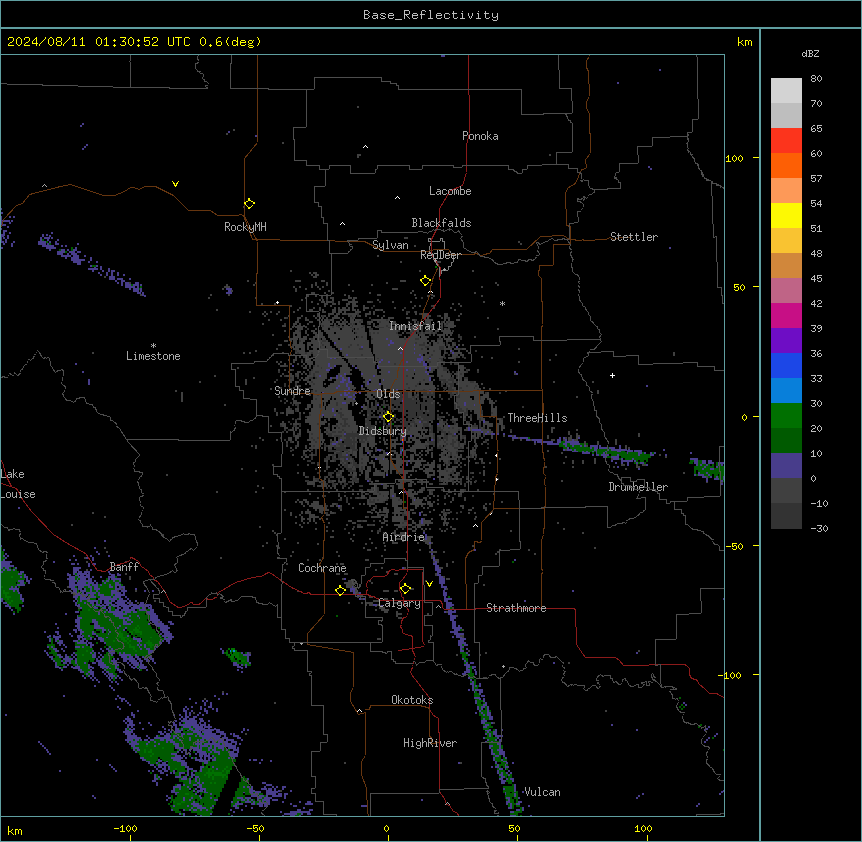Click the Stettler town label
Screen dimensions: 862x842
(634, 237)
